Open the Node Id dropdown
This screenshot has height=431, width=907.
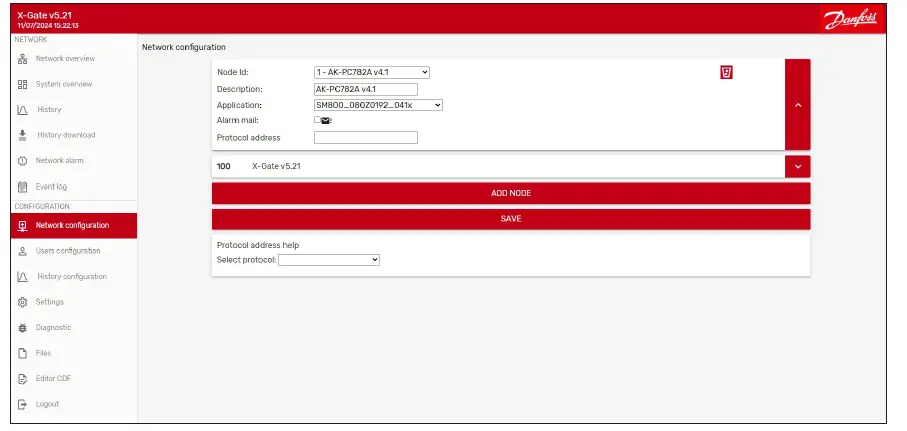[x=371, y=72]
